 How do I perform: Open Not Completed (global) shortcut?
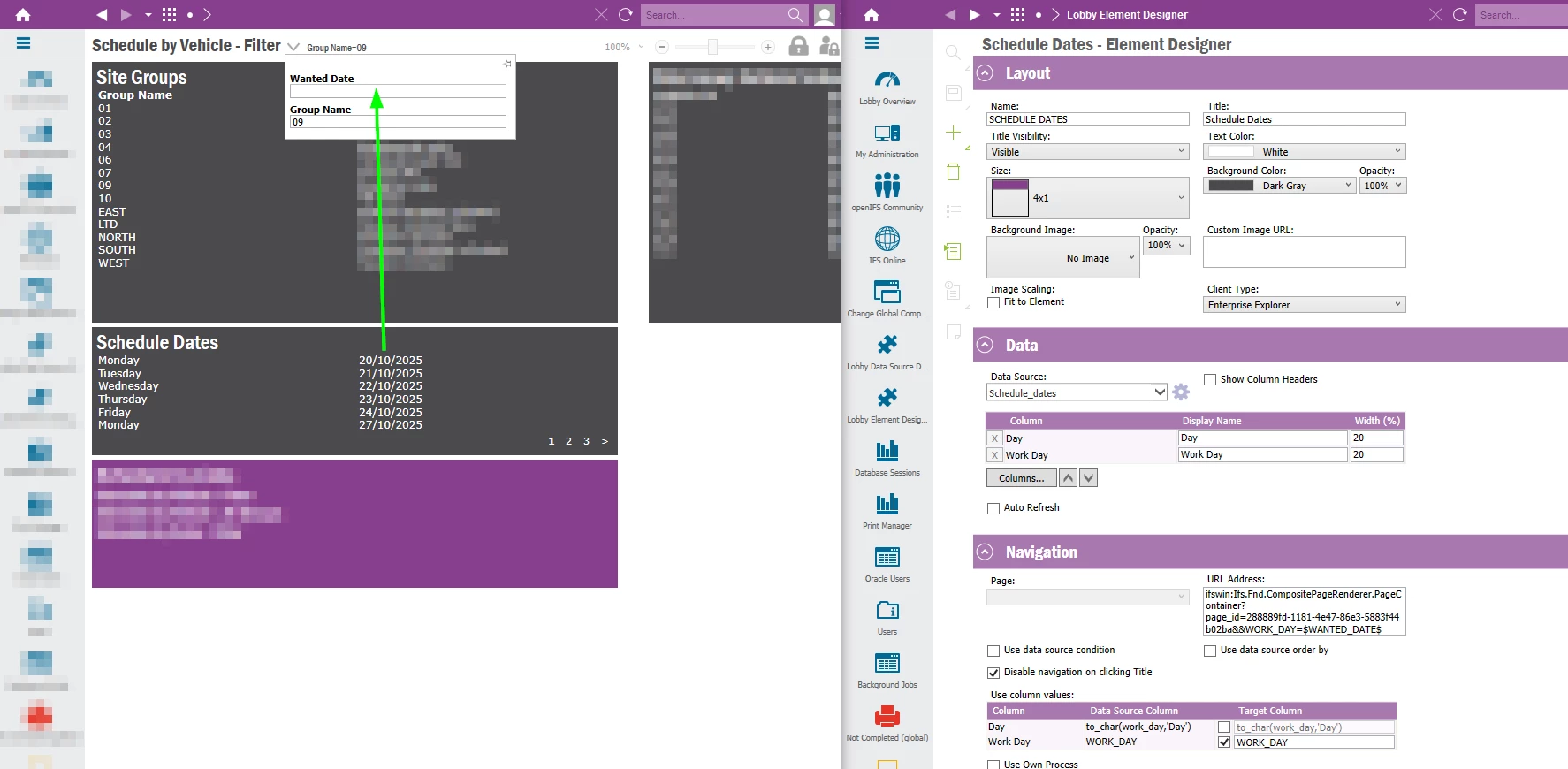pos(887,722)
